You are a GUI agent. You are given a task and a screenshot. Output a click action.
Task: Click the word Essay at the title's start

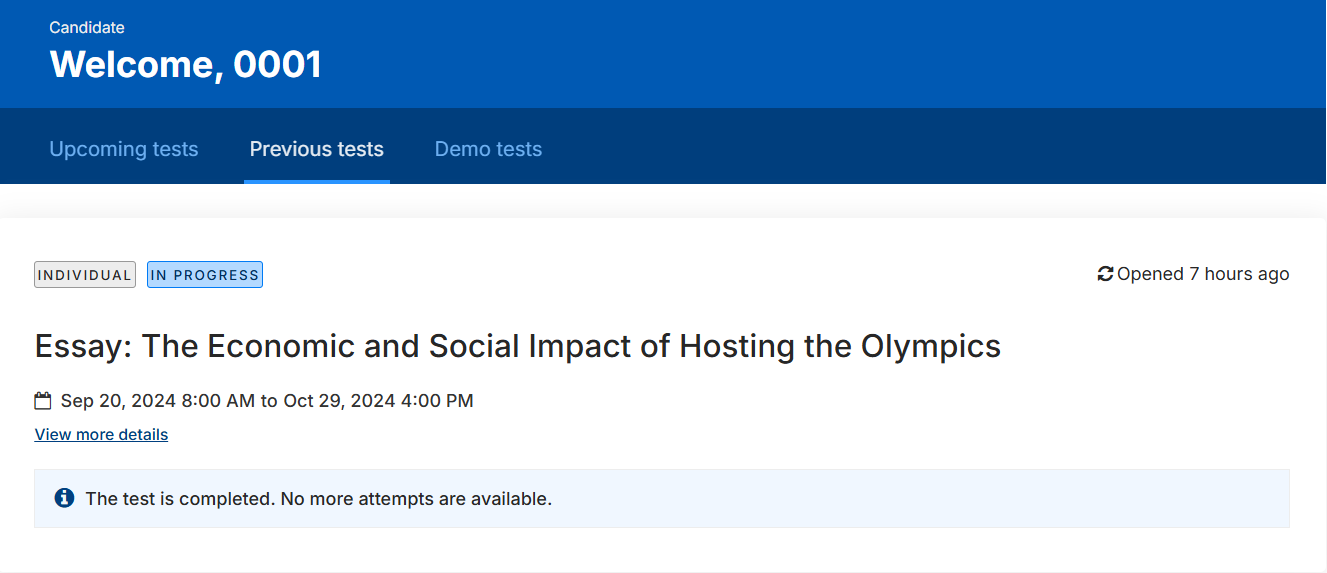83,346
